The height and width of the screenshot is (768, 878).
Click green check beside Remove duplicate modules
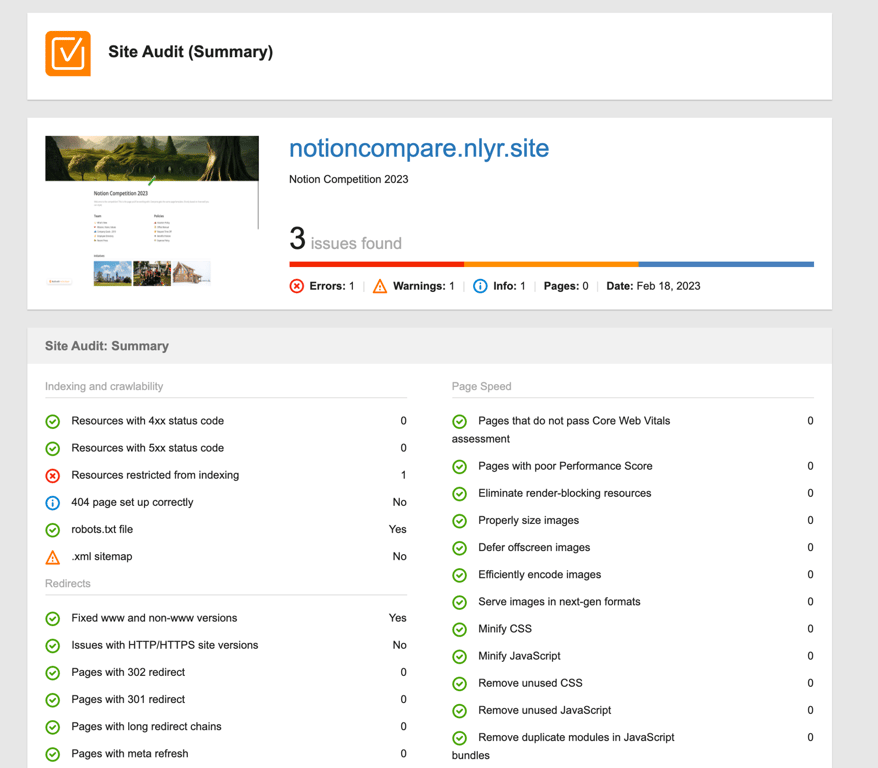point(460,738)
